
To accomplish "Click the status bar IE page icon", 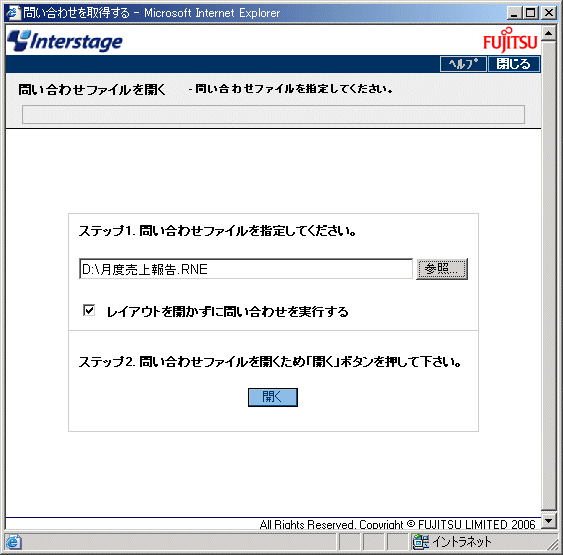I will pos(14,541).
